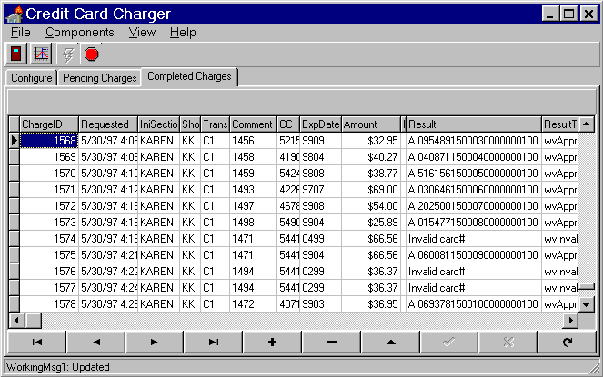The width and height of the screenshot is (603, 377).
Task: Click the ExpDate column header
Action: (x=321, y=125)
